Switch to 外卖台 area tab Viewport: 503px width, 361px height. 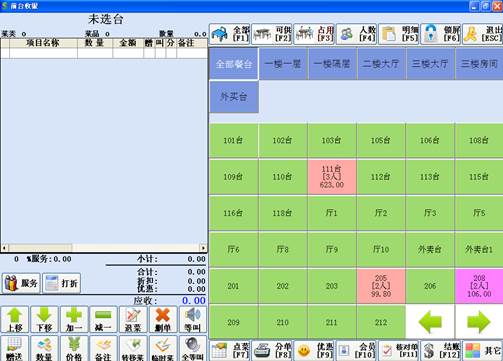pyautogui.click(x=234, y=97)
